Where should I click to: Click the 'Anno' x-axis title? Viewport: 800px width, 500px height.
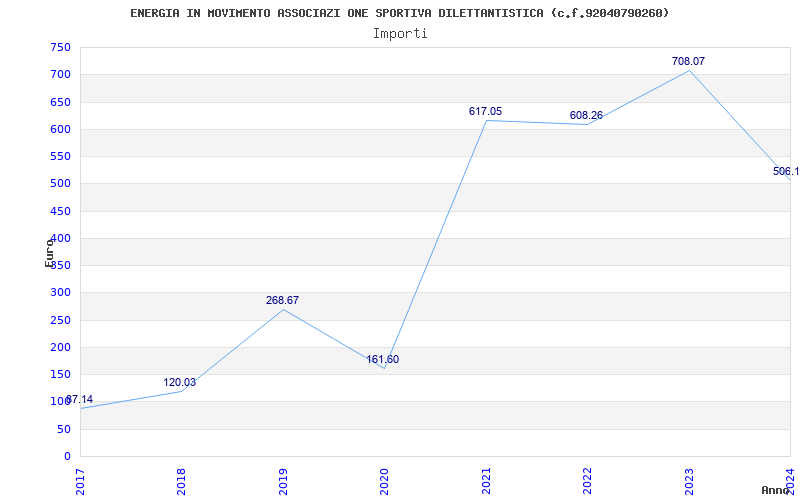776,490
